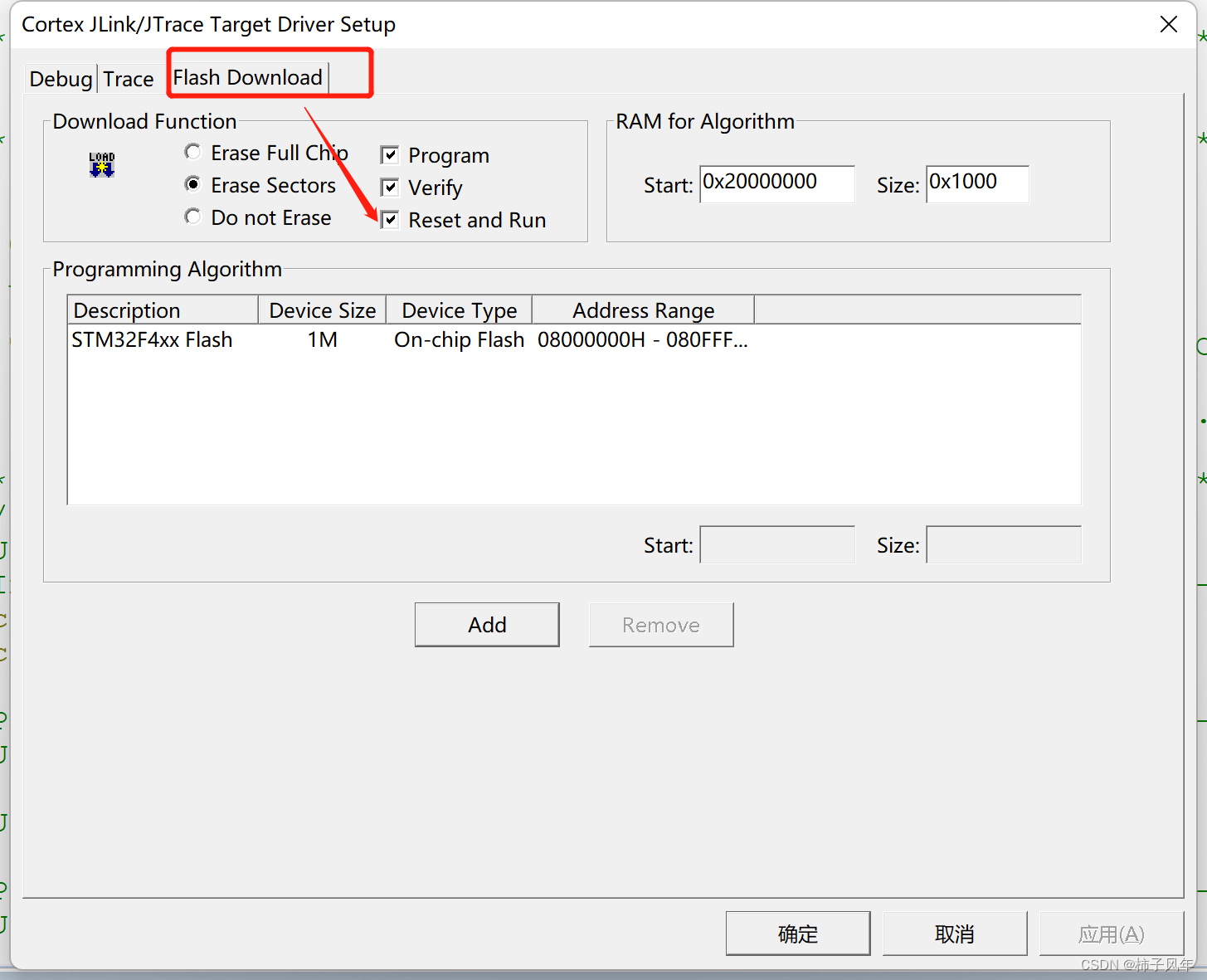The image size is (1207, 980).
Task: Click the algorithm Start input field
Action: point(776,544)
